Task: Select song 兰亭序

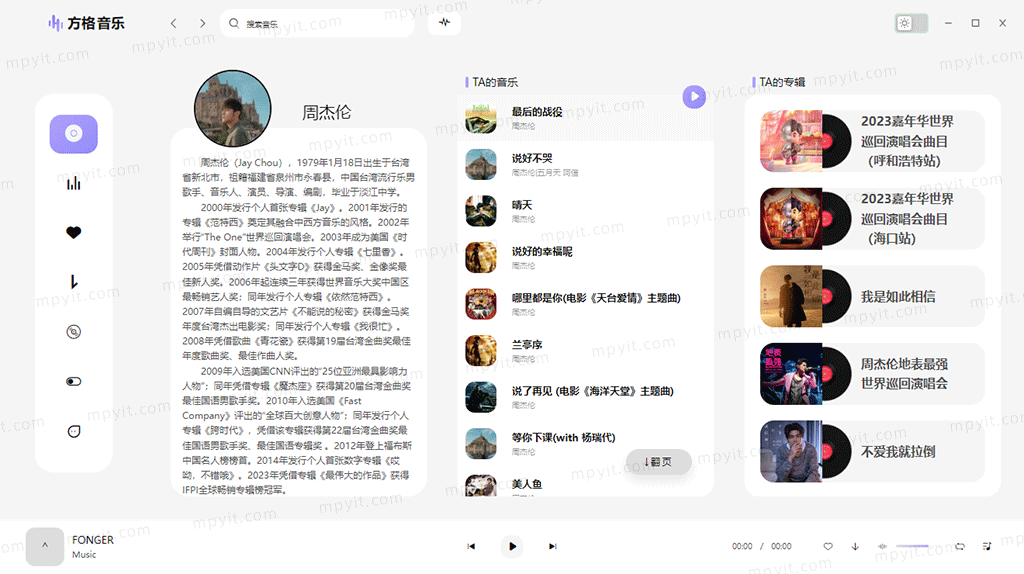Action: [x=586, y=351]
